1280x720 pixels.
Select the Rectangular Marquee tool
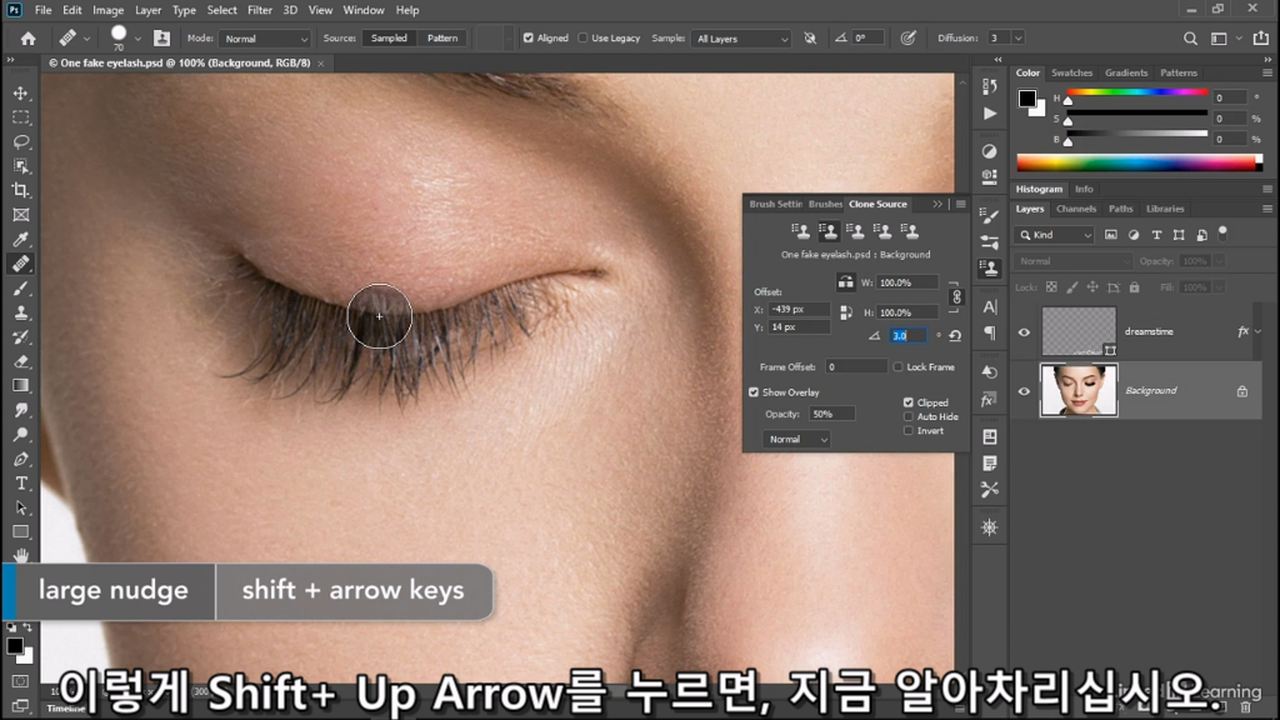click(x=21, y=117)
